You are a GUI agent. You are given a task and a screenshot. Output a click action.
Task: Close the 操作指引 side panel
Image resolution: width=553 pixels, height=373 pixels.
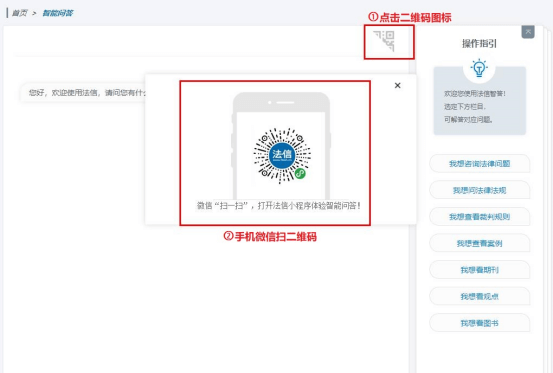[528, 32]
